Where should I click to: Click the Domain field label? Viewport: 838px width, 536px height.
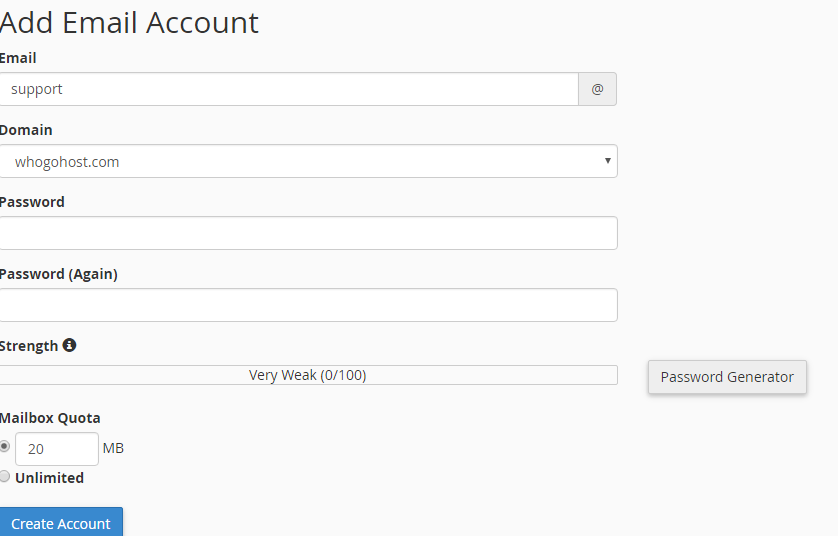(26, 130)
